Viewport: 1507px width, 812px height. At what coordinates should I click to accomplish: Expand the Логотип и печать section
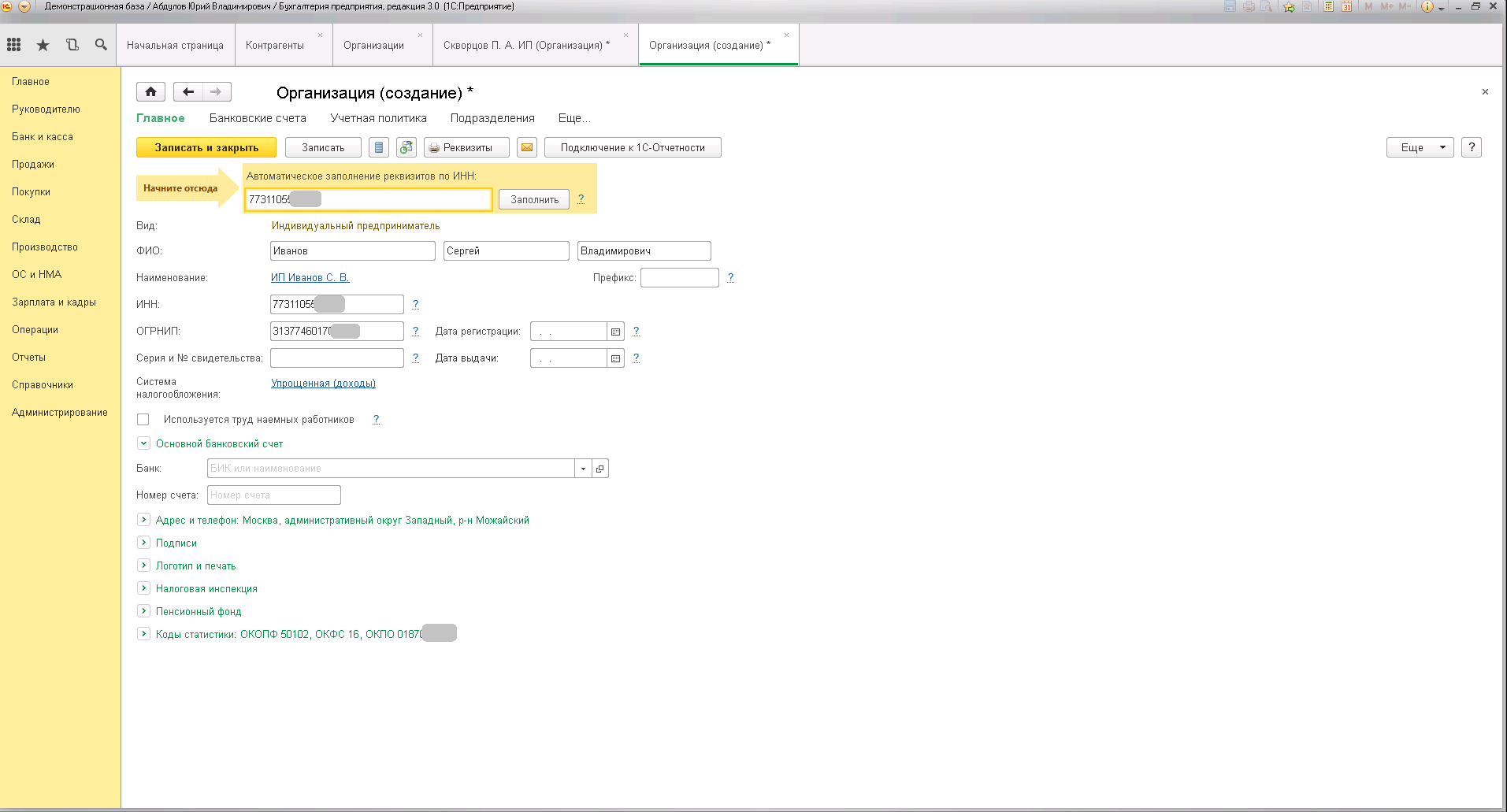(143, 565)
